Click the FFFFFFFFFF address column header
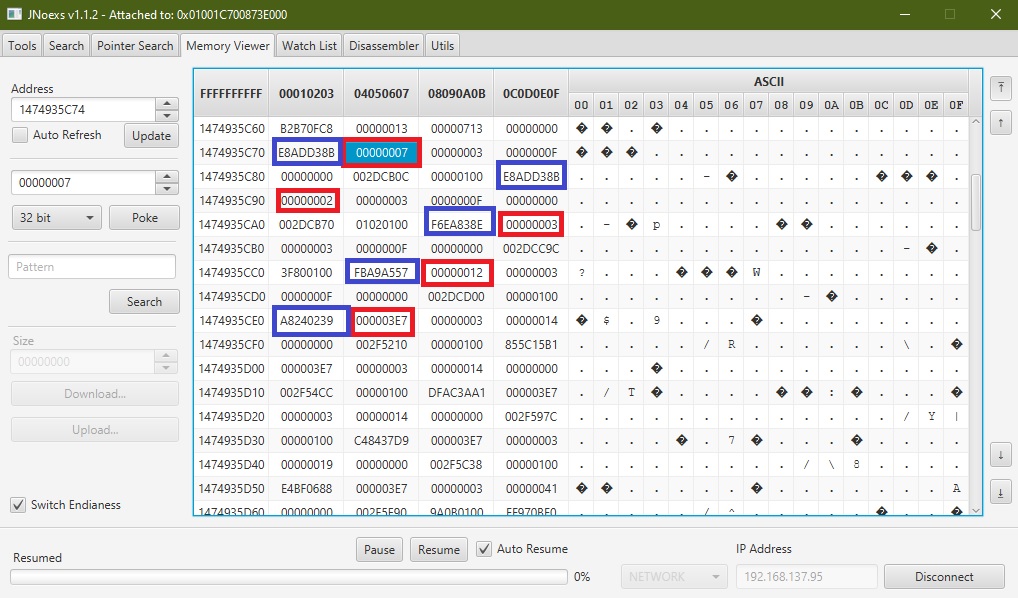This screenshot has height=598, width=1018. click(231, 93)
